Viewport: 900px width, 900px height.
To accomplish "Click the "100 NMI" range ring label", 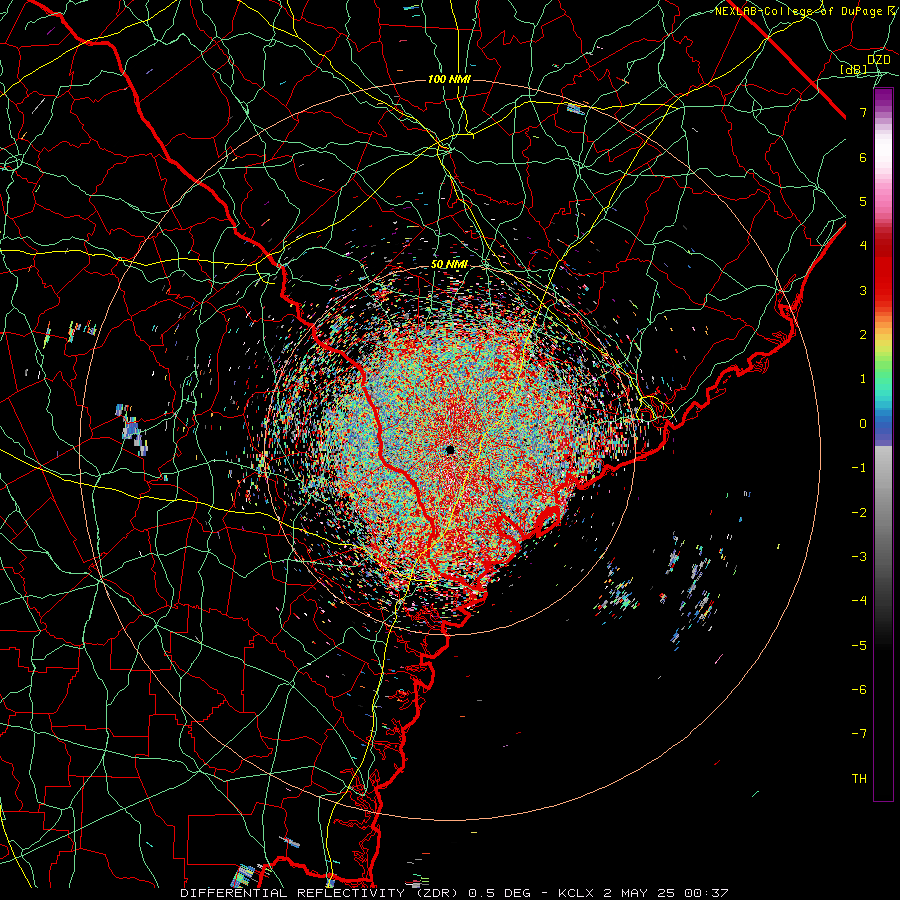I will click(449, 79).
